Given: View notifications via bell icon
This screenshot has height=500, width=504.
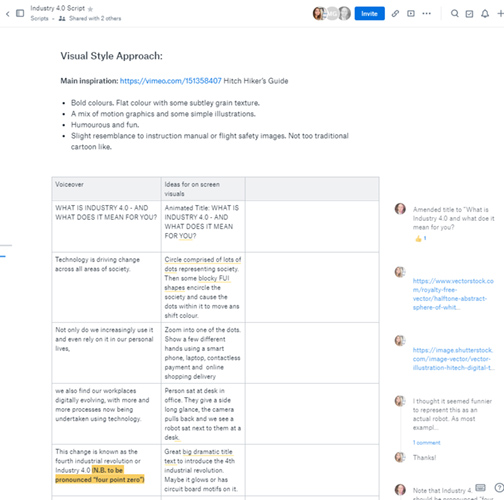Looking at the screenshot, I should [485, 14].
